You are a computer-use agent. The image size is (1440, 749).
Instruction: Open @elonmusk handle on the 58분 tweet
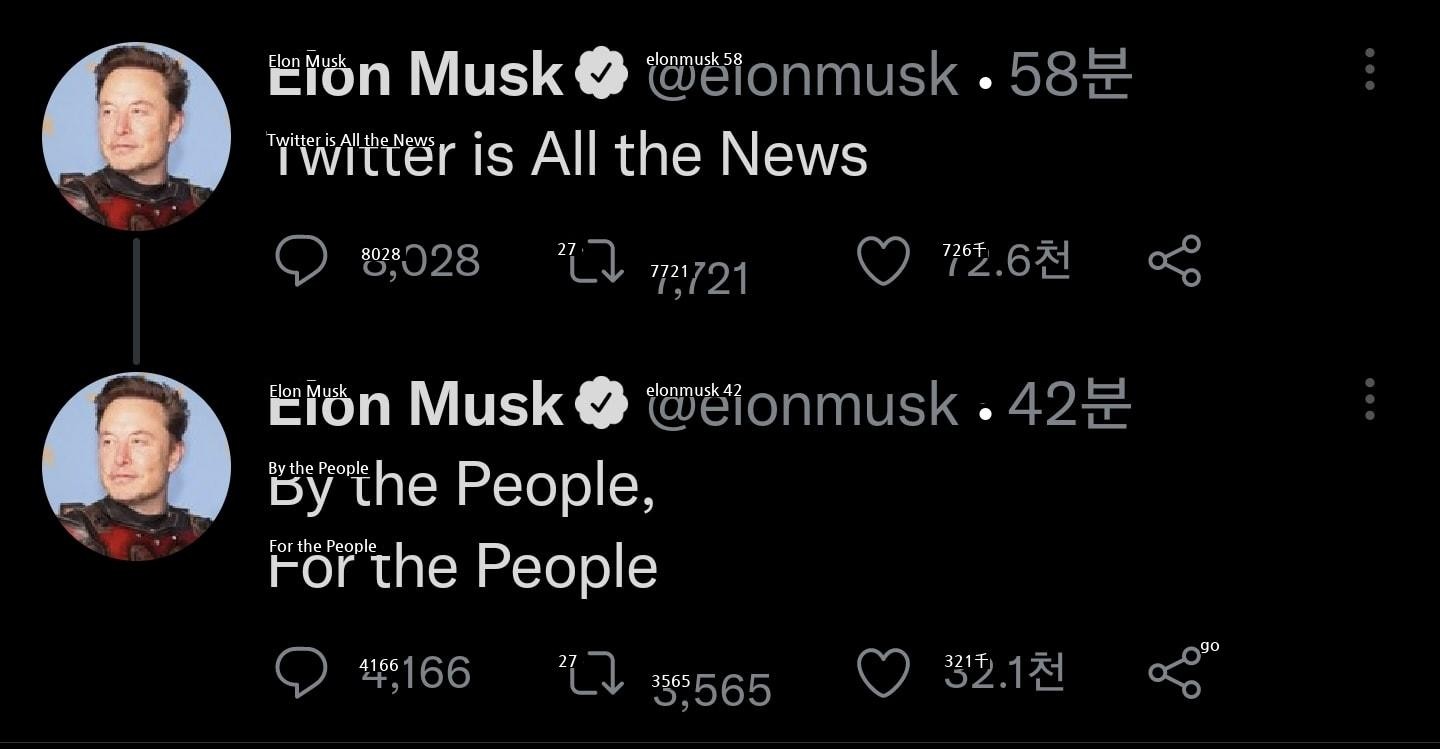click(802, 76)
